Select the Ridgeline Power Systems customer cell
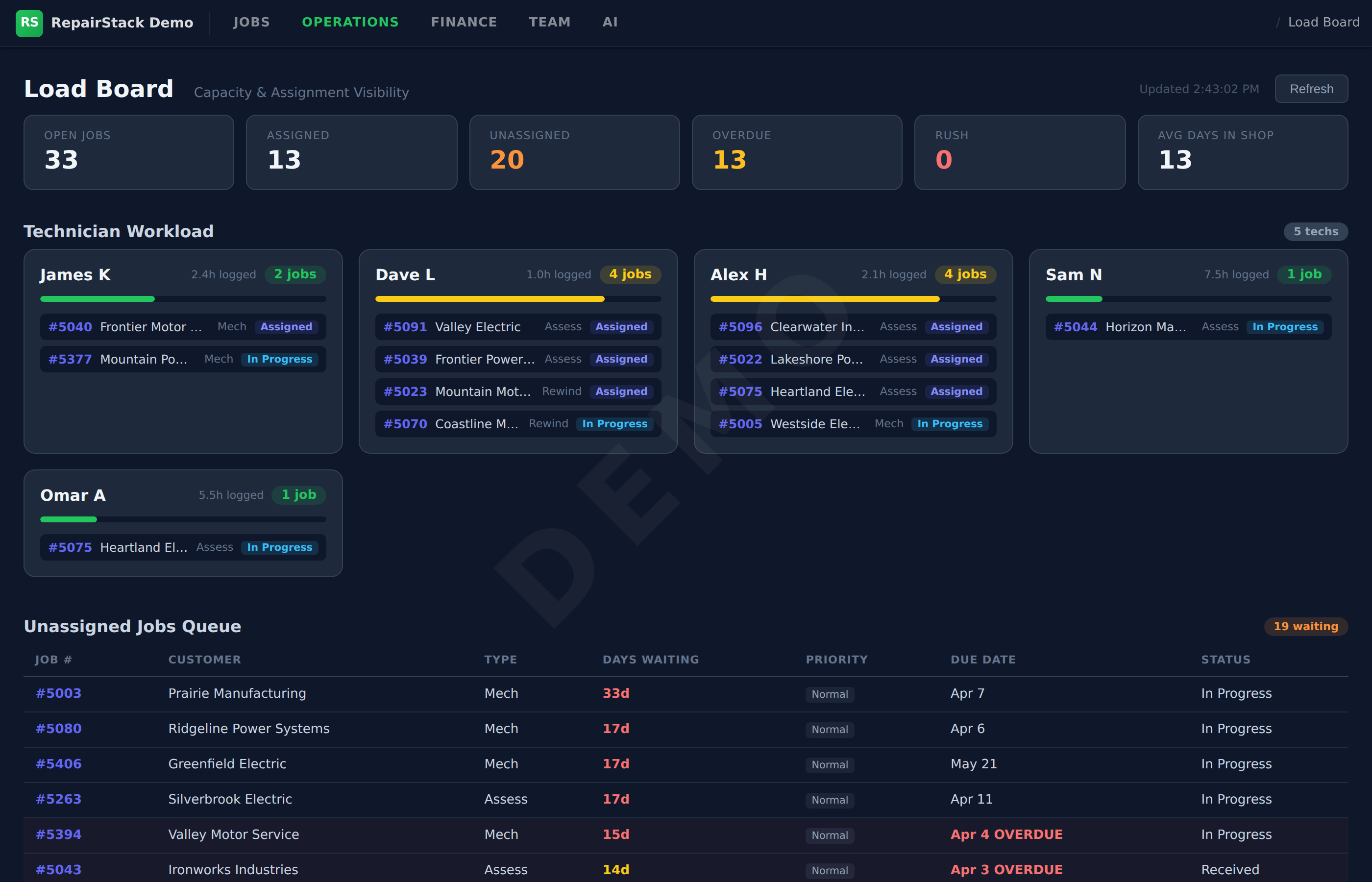 [x=249, y=729]
